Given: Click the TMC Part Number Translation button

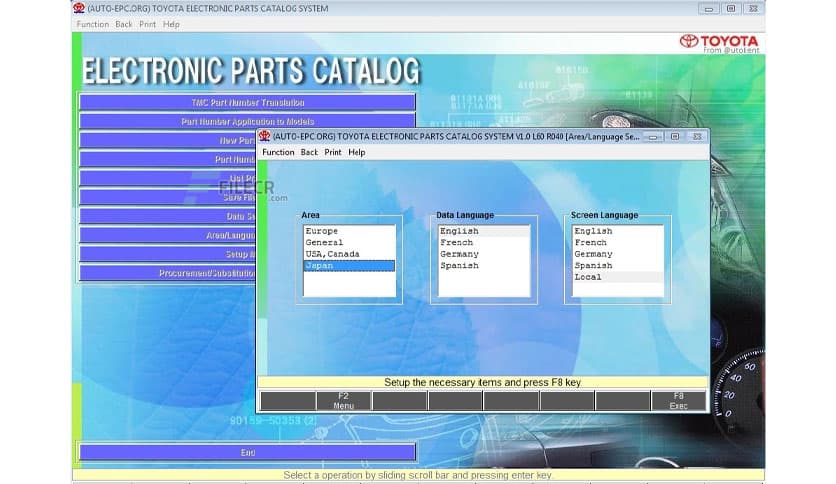Looking at the screenshot, I should point(247,102).
